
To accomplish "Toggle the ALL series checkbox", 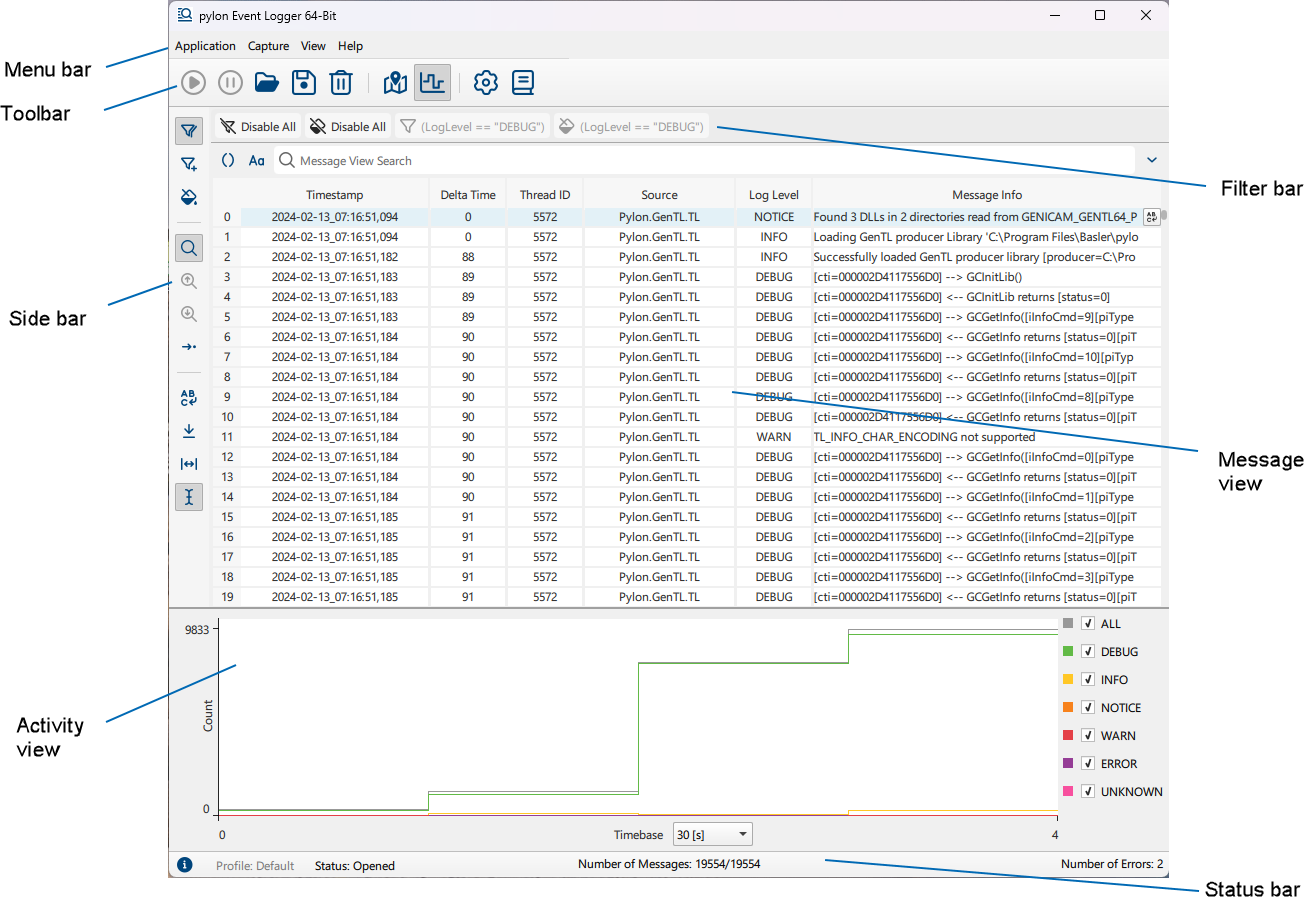I will [1088, 624].
